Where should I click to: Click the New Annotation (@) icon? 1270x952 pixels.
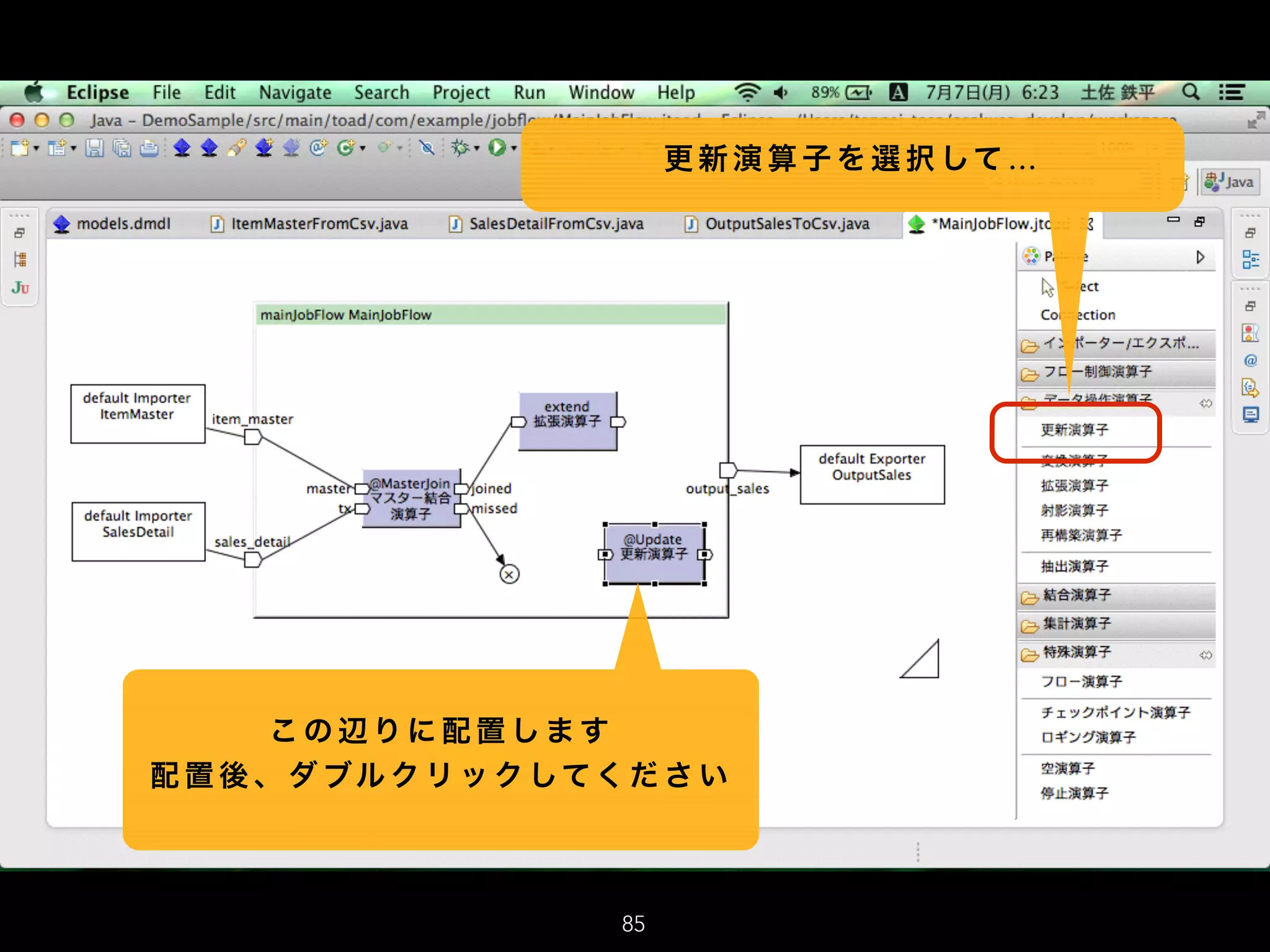(x=318, y=148)
